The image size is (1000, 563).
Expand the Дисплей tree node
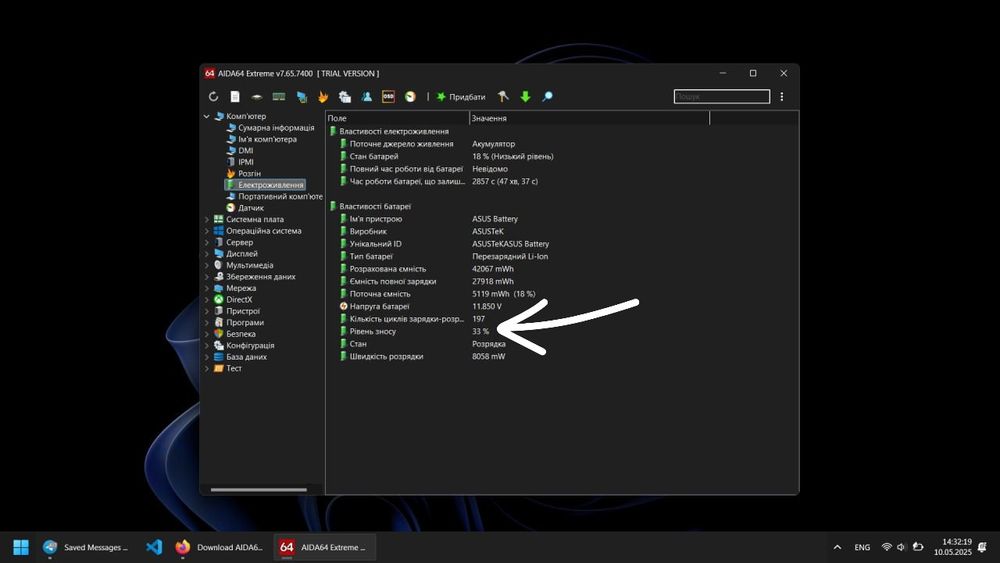207,254
